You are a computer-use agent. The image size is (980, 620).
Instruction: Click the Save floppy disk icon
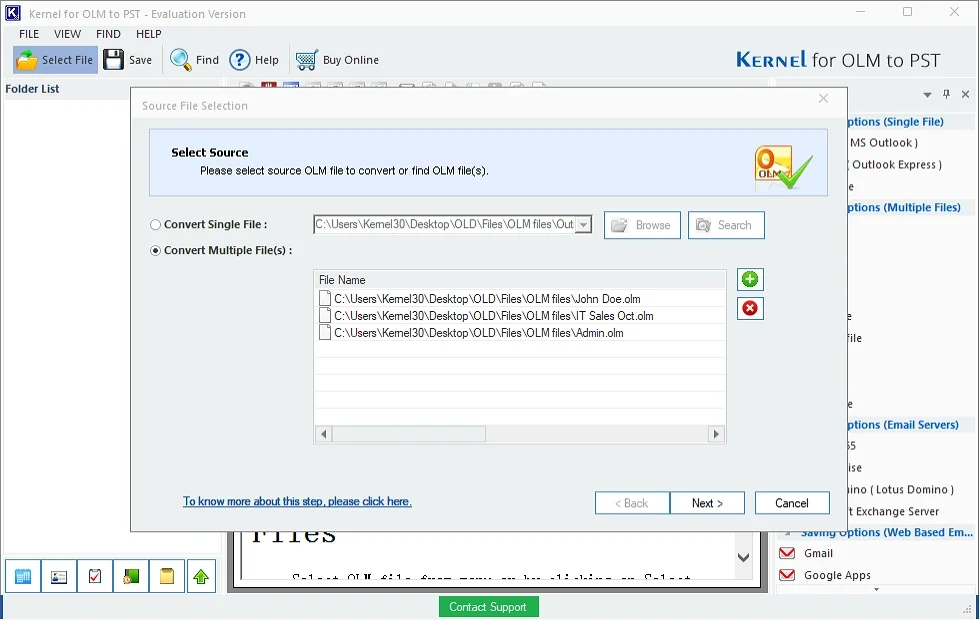pyautogui.click(x=113, y=60)
